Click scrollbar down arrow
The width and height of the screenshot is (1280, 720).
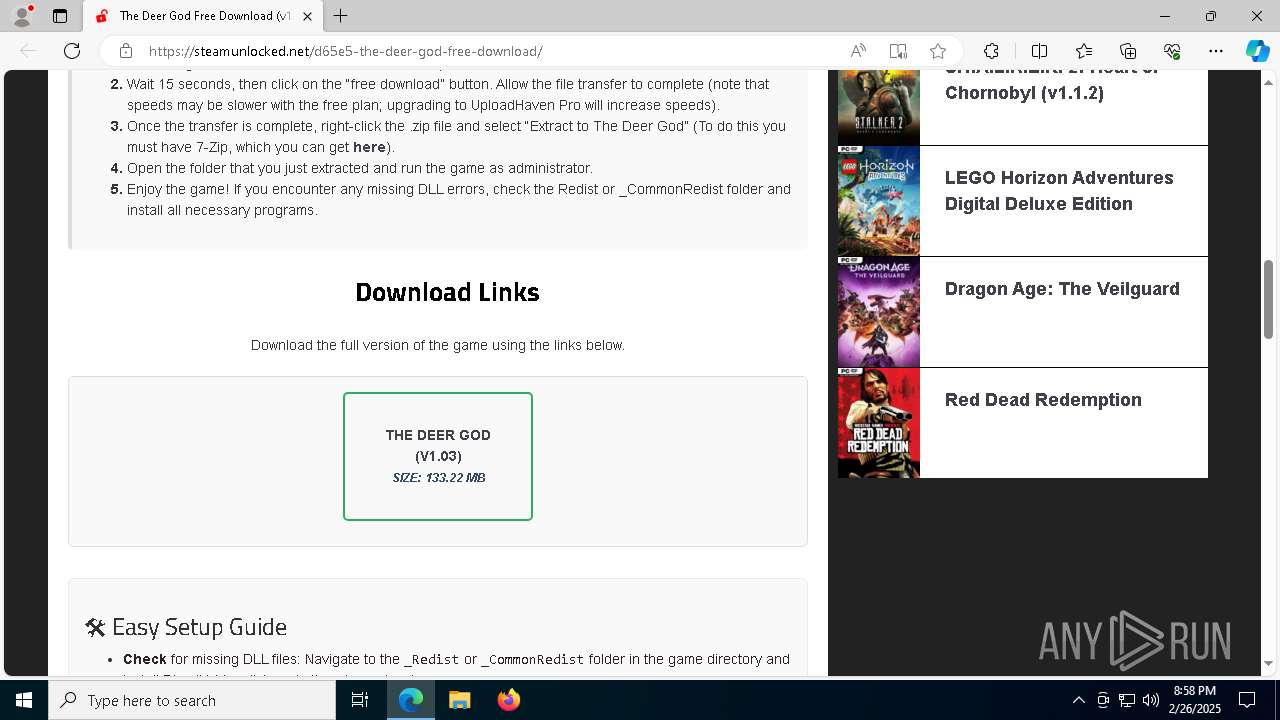tap(1269, 663)
